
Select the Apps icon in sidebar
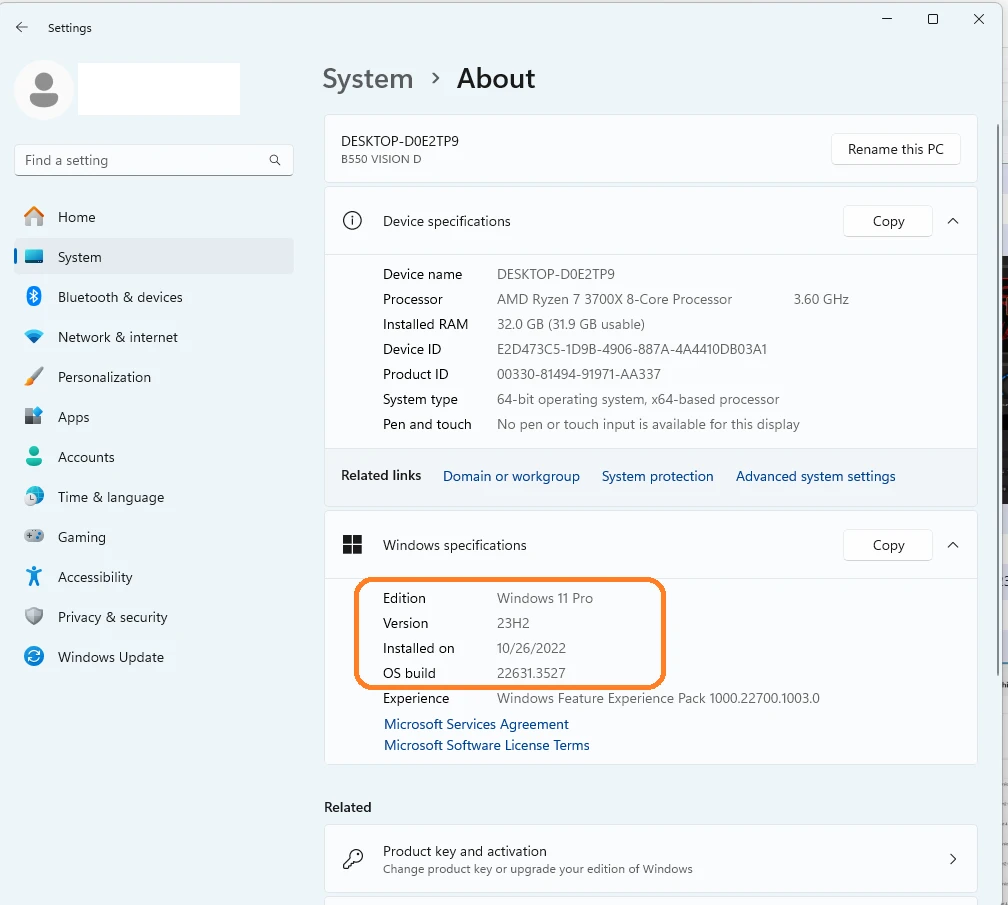click(34, 417)
